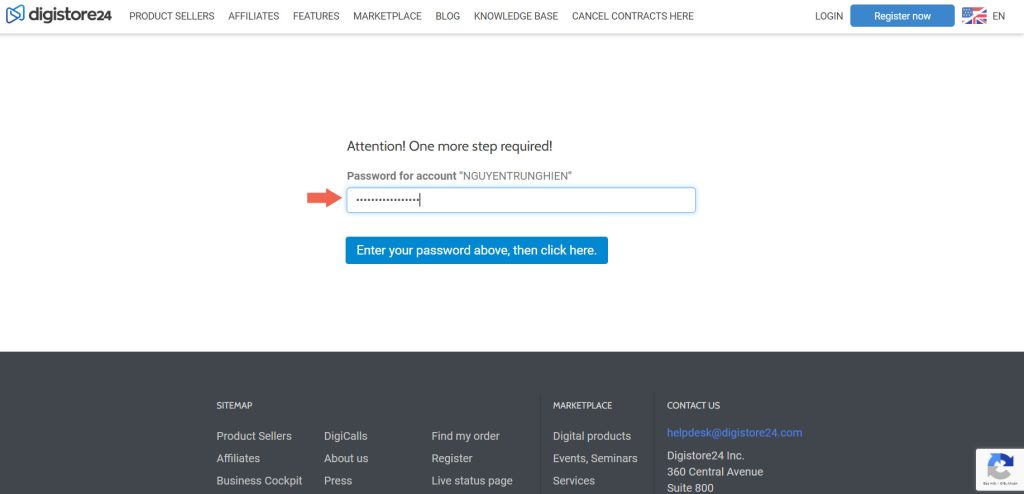The image size is (1024, 494).
Task: Click the Login link
Action: [x=829, y=16]
